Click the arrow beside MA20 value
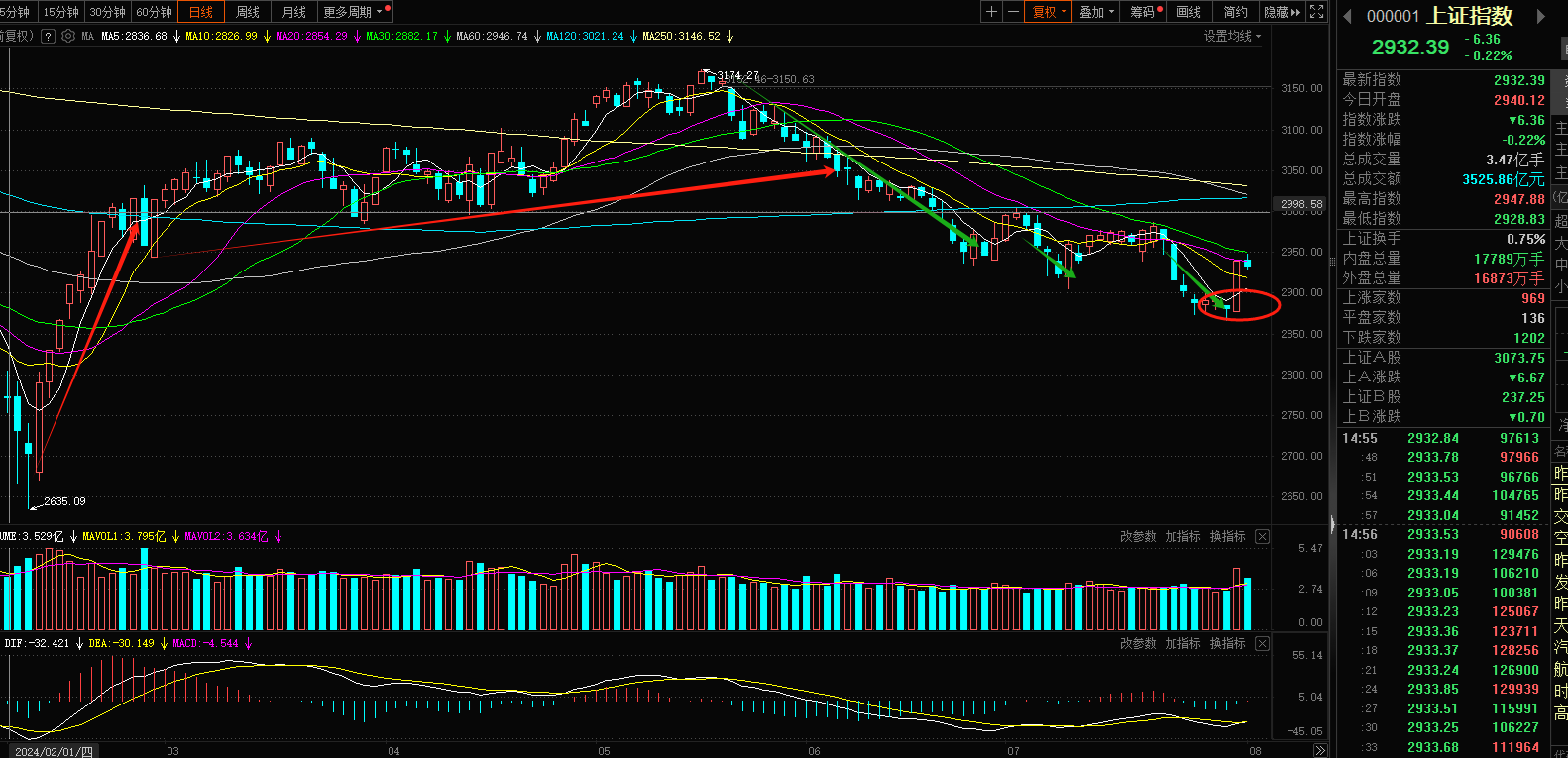 pos(357,36)
